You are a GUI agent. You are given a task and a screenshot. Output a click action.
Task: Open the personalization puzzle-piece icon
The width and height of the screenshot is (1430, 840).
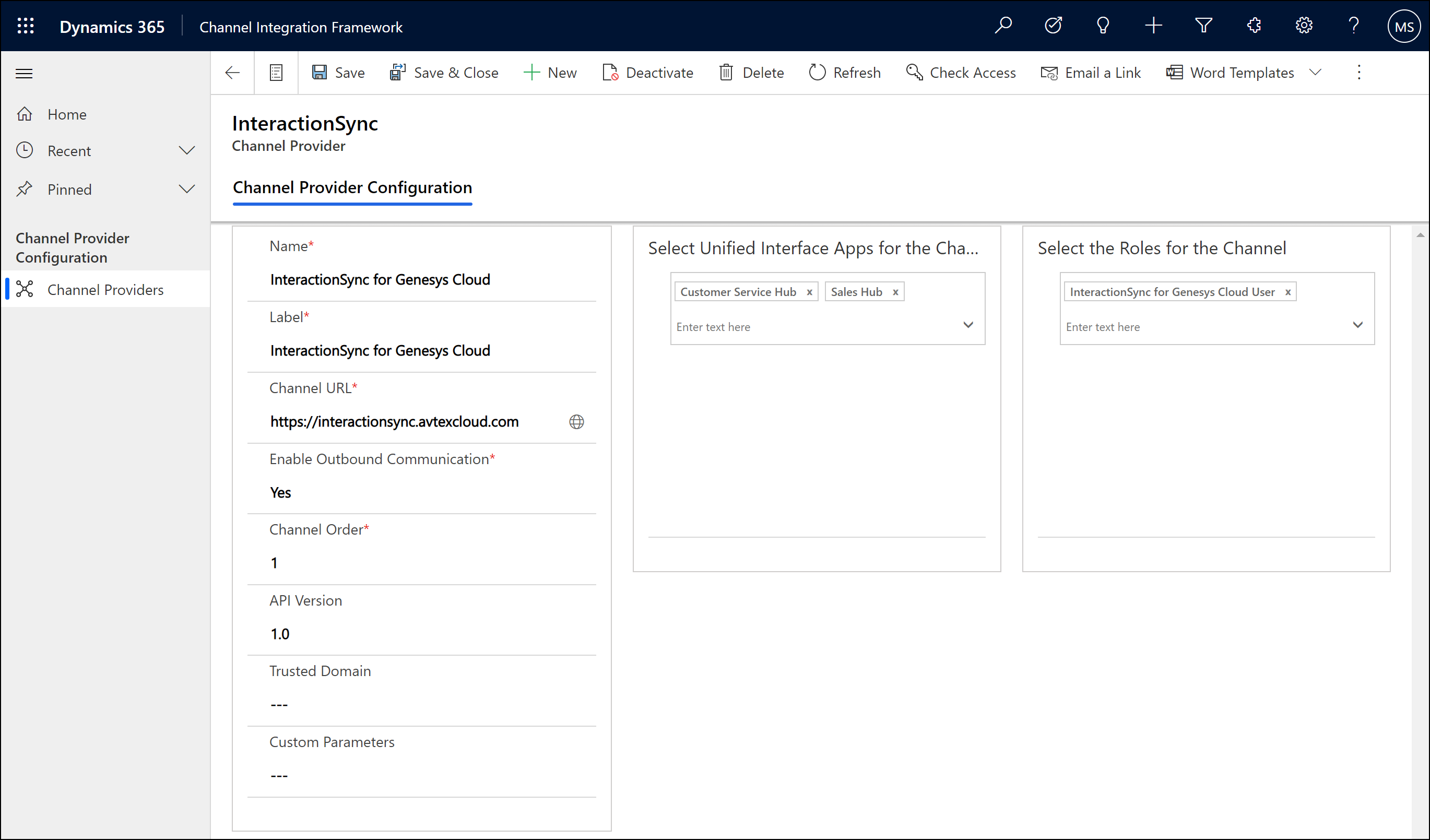1254,26
